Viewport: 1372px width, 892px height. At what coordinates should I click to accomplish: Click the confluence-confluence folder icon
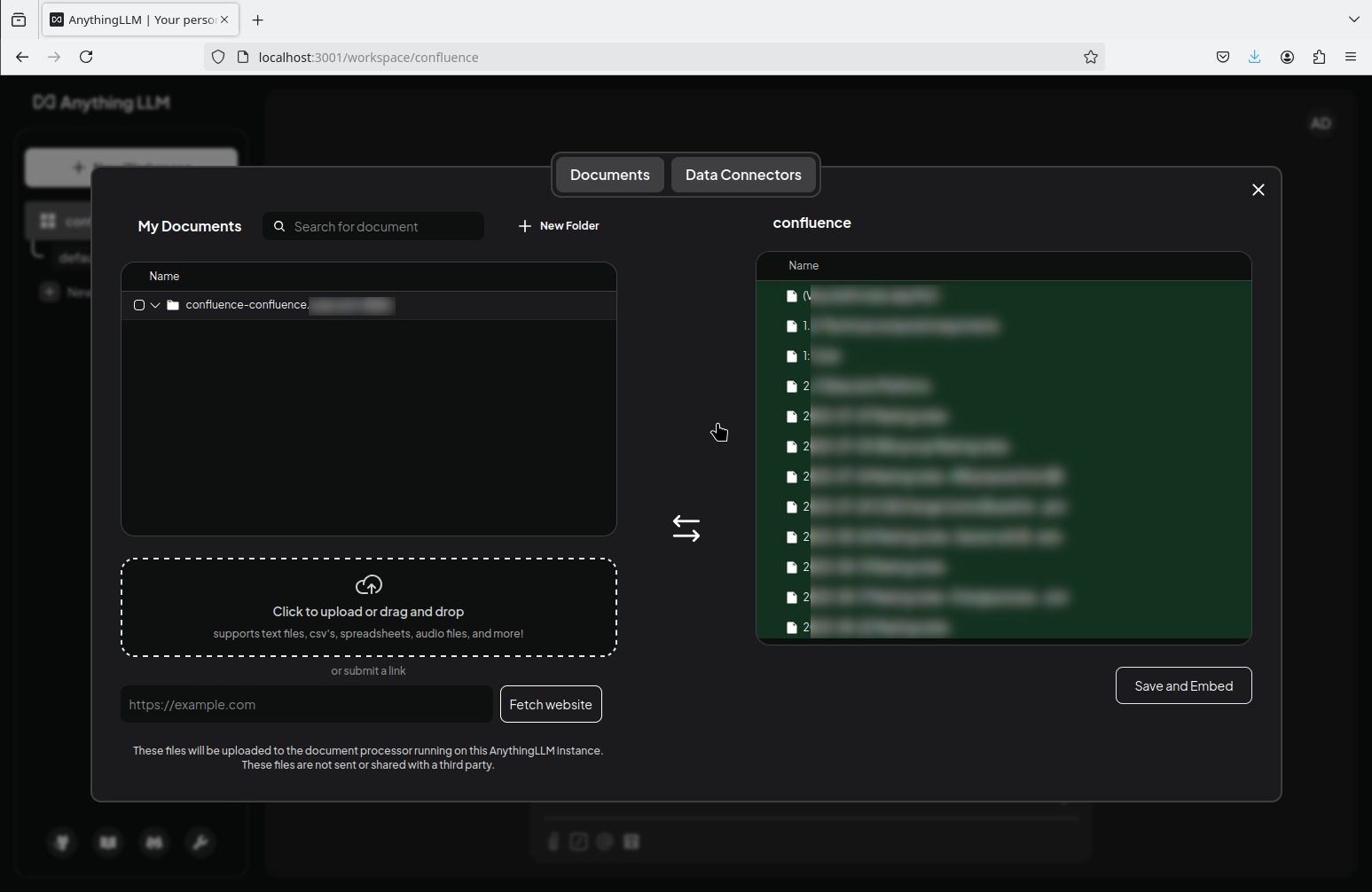173,305
